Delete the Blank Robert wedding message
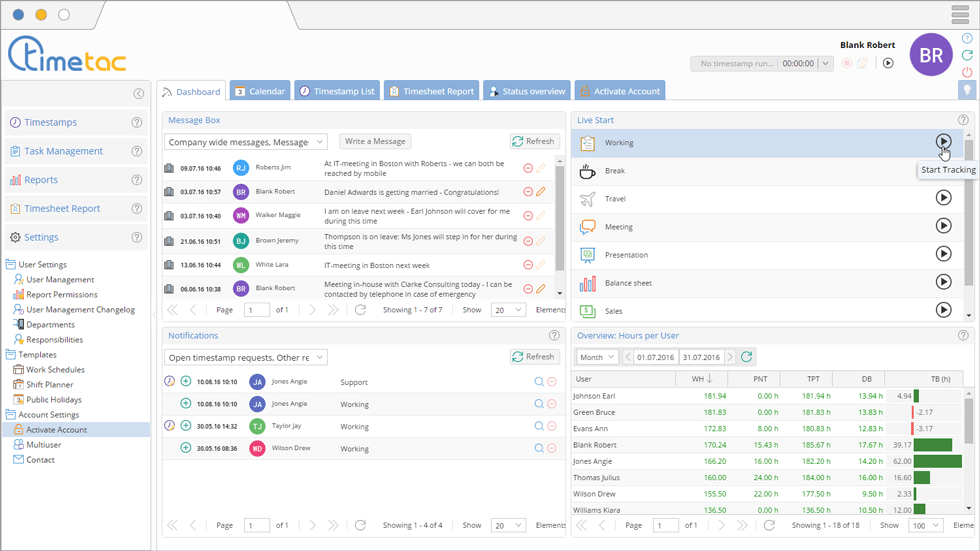 pos(528,192)
